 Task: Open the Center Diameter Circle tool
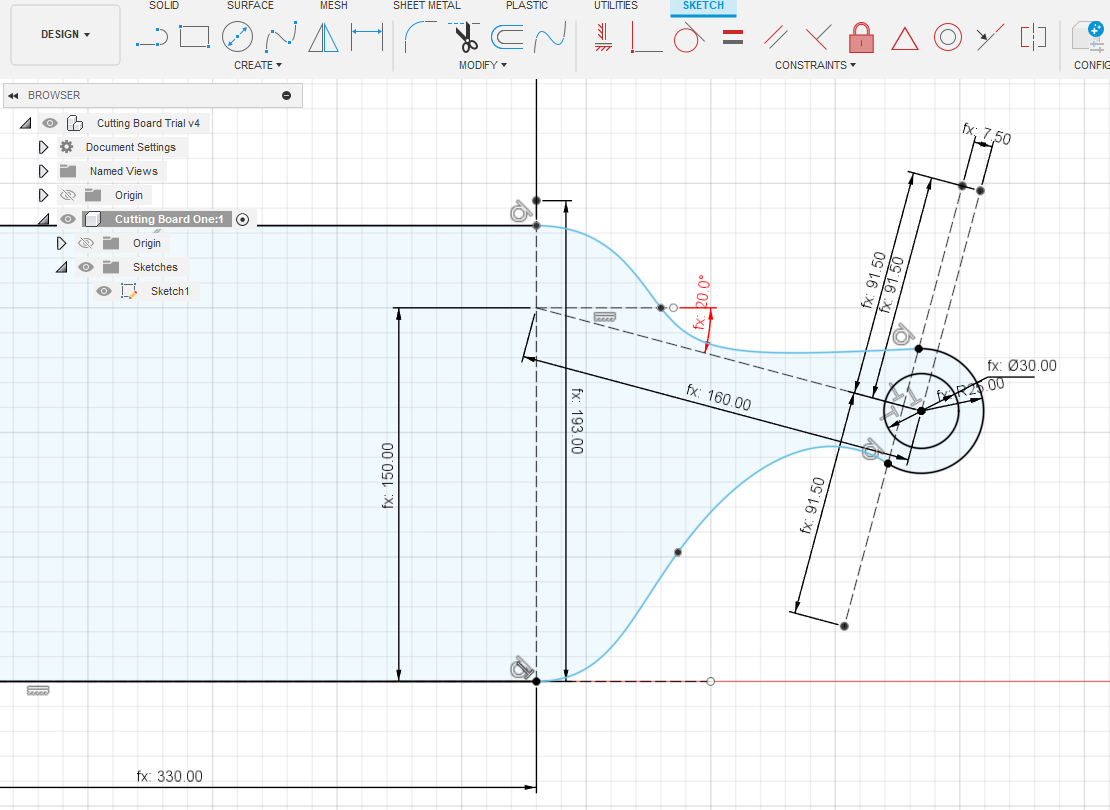pos(238,38)
